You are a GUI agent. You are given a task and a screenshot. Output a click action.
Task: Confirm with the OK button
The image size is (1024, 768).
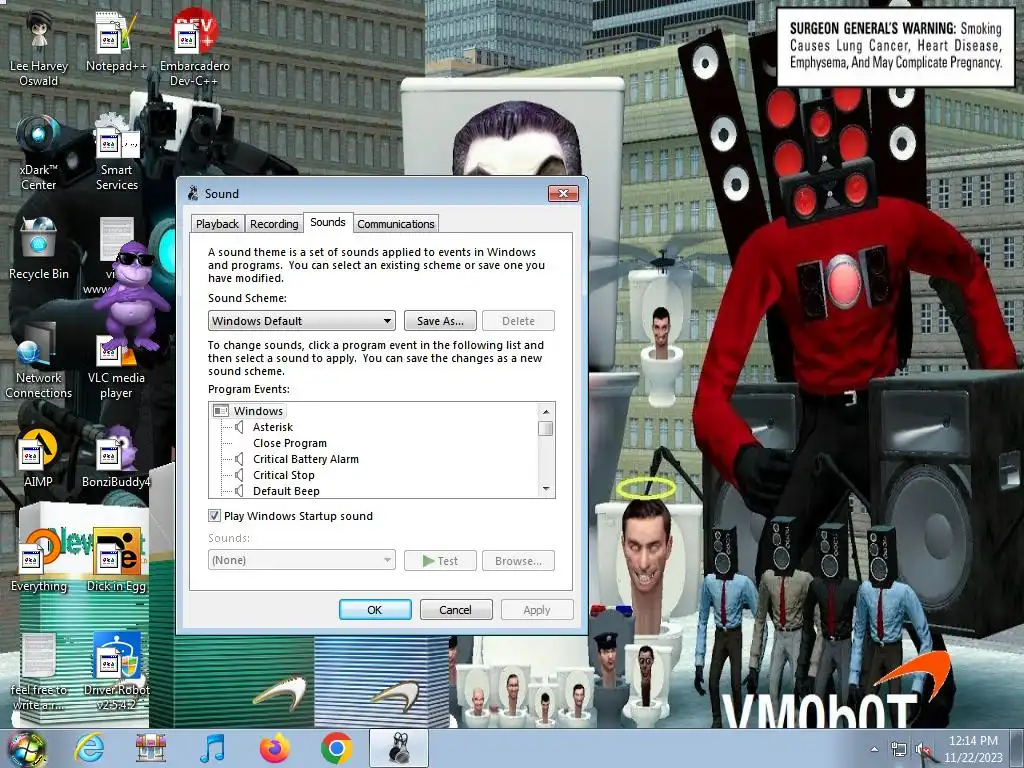[x=375, y=609]
